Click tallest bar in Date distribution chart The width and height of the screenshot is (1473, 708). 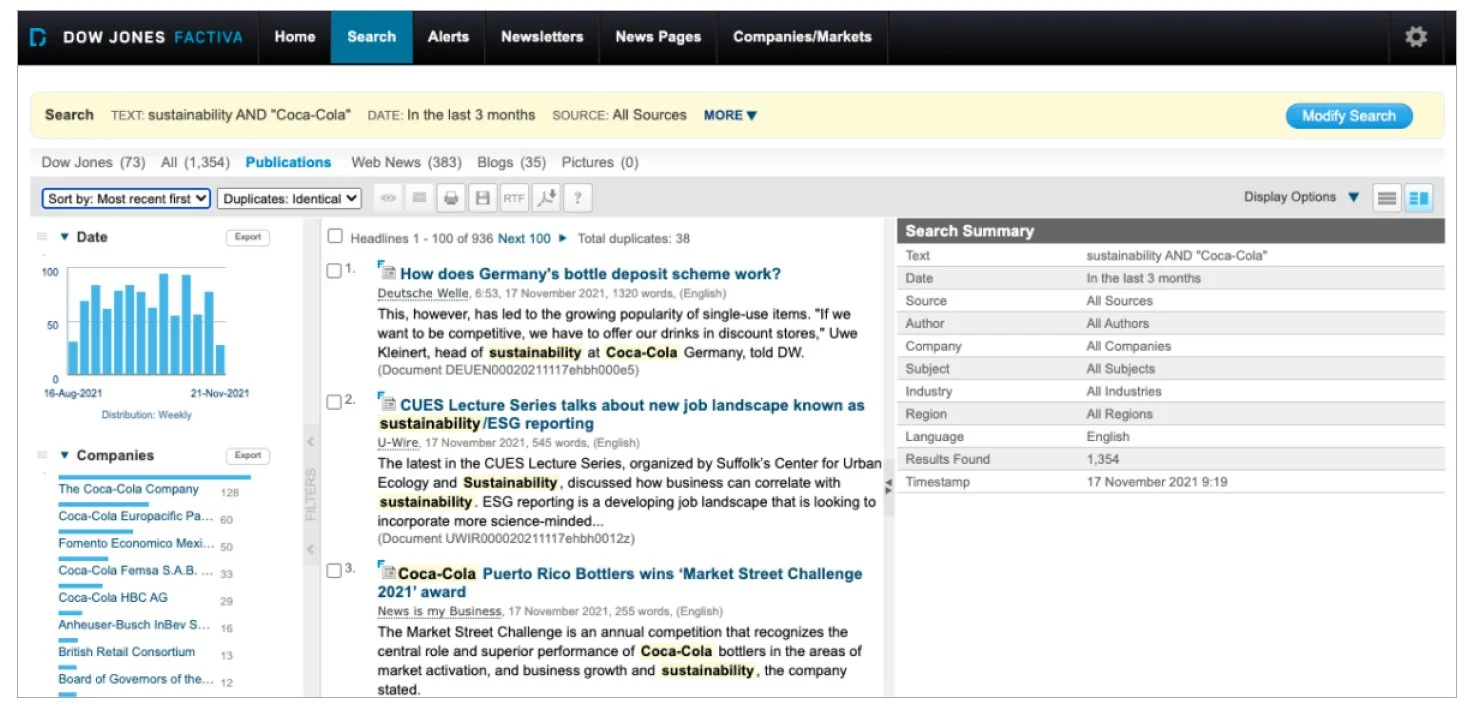[x=163, y=324]
